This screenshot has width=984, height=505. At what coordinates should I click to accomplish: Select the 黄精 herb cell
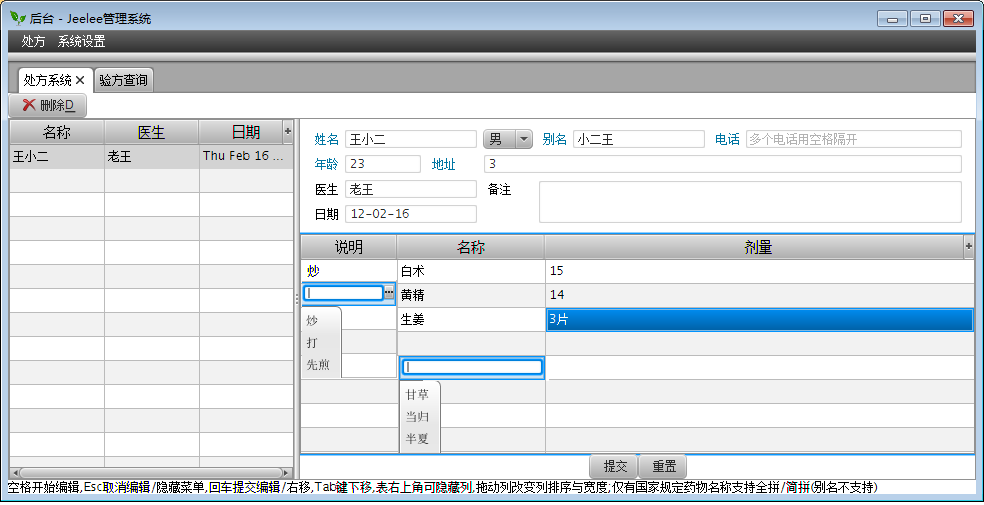point(471,295)
